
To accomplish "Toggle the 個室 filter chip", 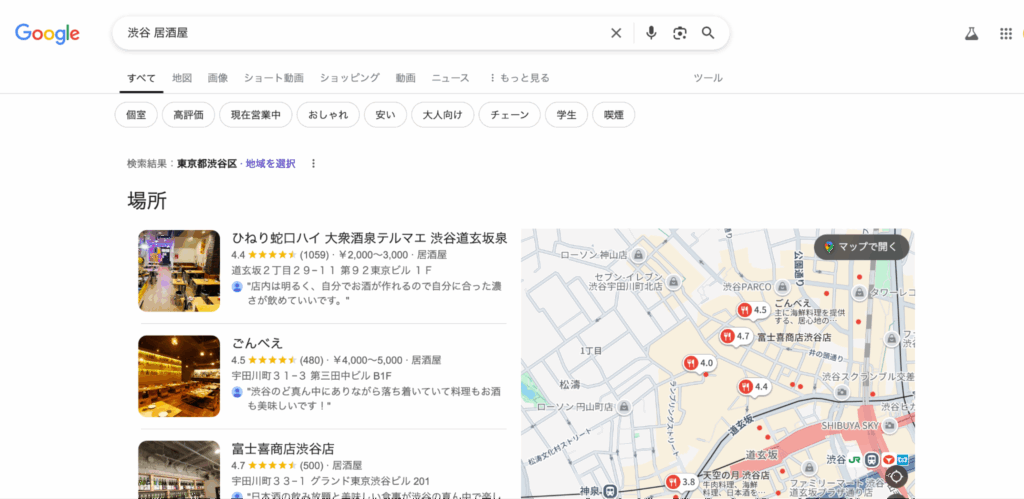I will pyautogui.click(x=136, y=115).
